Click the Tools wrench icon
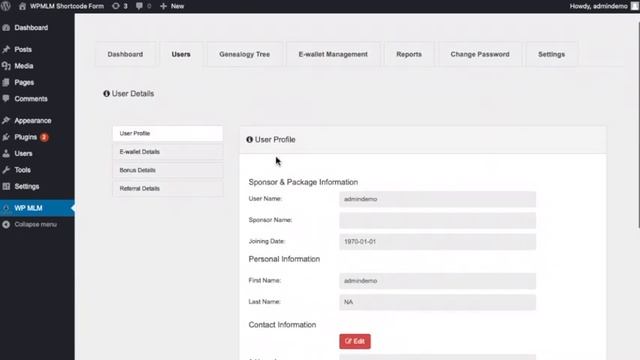The height and width of the screenshot is (360, 640). (x=6, y=170)
